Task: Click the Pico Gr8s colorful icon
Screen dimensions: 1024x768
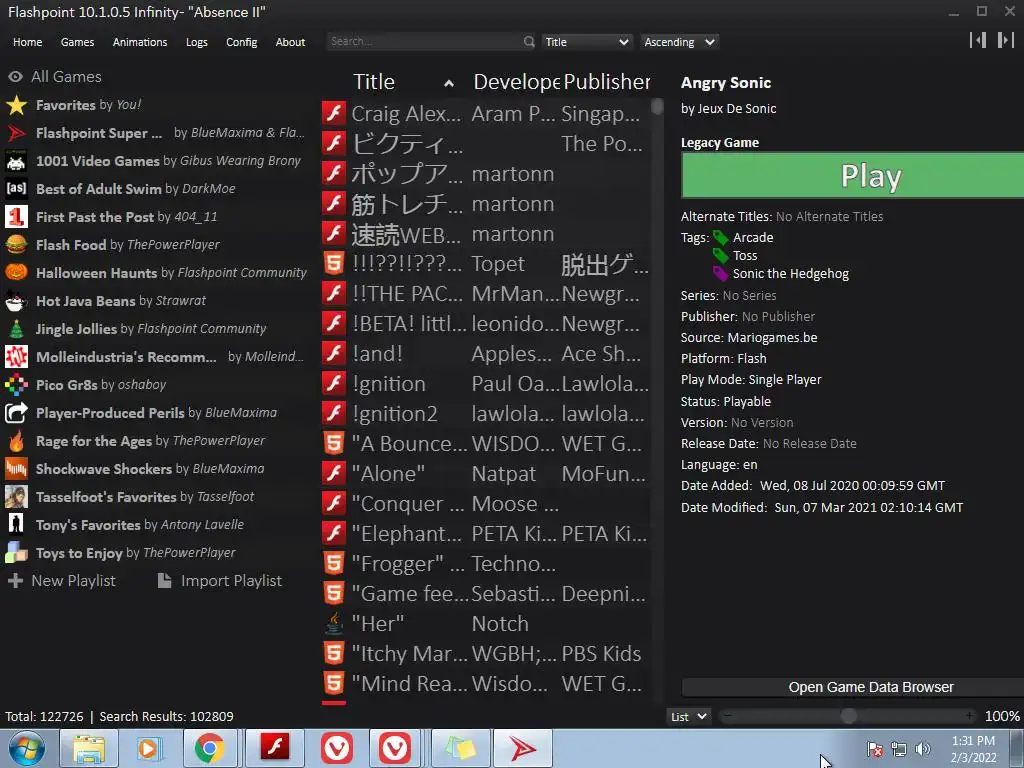Action: tap(16, 385)
